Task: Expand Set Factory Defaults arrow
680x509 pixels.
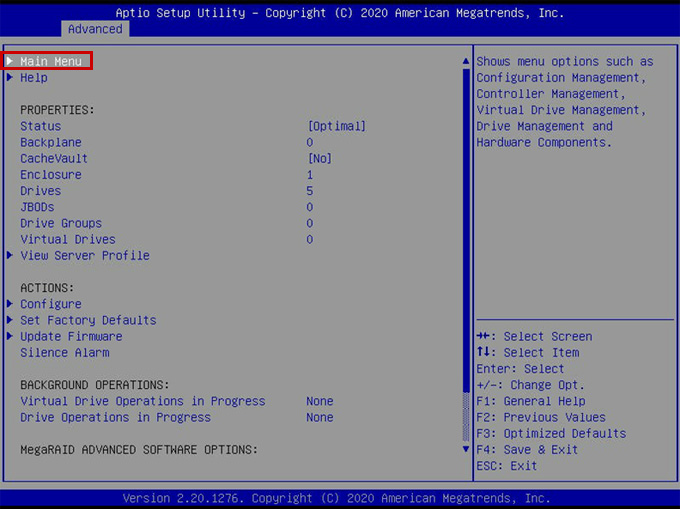Action: [10, 320]
